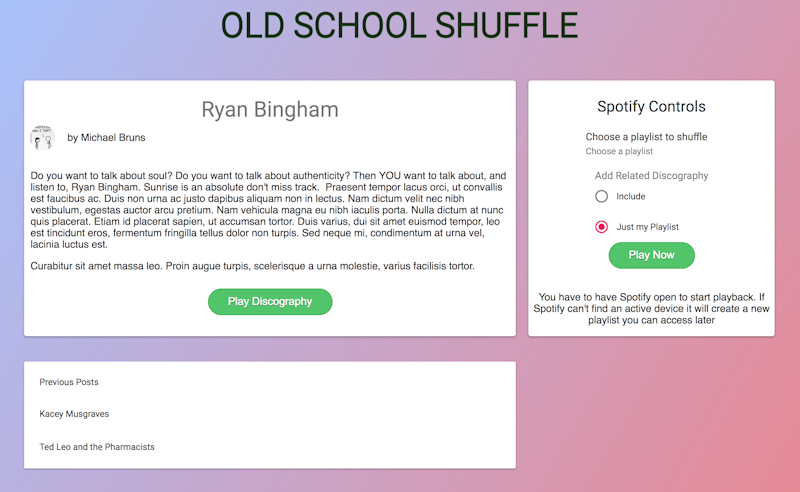Click the Choose a playlist to shuffle label
This screenshot has width=800, height=492.
[x=646, y=137]
